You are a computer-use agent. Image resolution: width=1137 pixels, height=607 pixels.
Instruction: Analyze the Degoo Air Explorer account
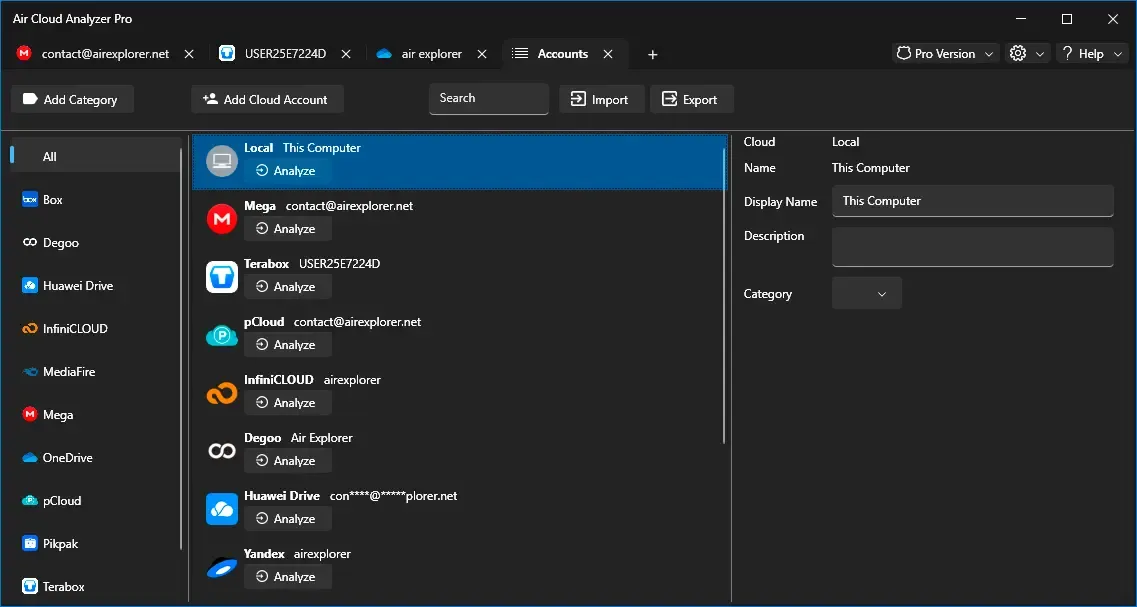(288, 461)
